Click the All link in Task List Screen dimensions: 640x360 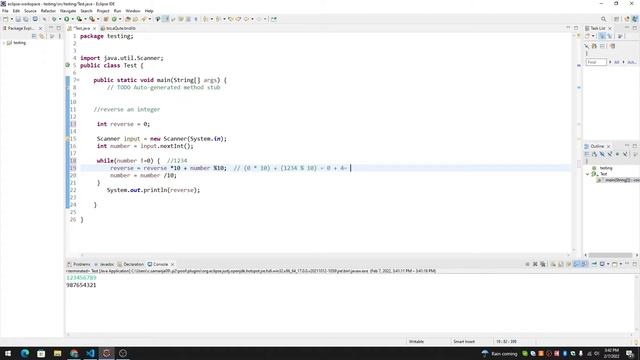[617, 62]
